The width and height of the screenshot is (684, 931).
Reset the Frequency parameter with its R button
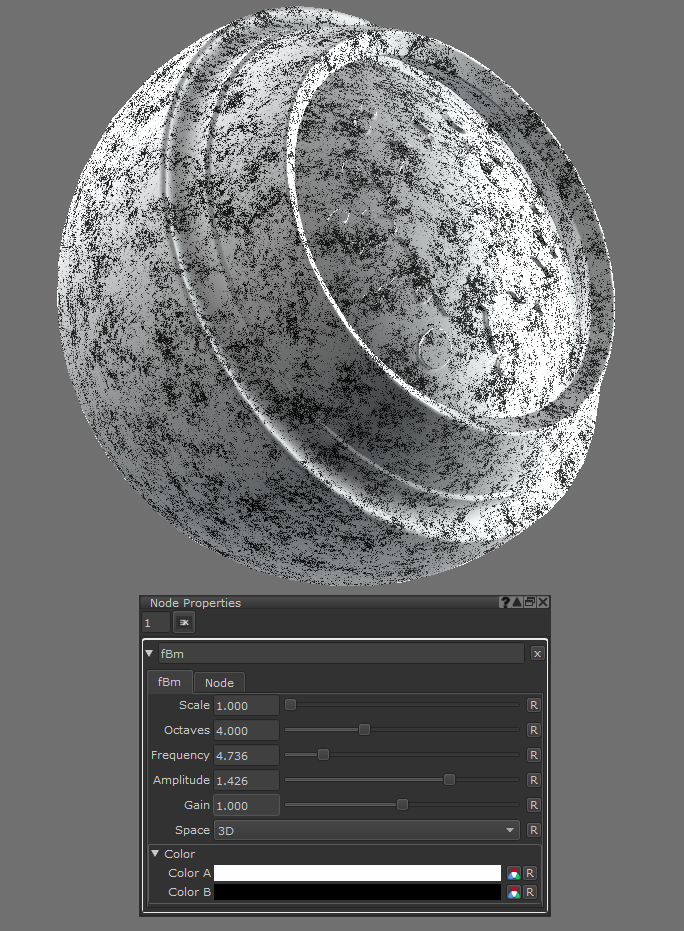(533, 755)
